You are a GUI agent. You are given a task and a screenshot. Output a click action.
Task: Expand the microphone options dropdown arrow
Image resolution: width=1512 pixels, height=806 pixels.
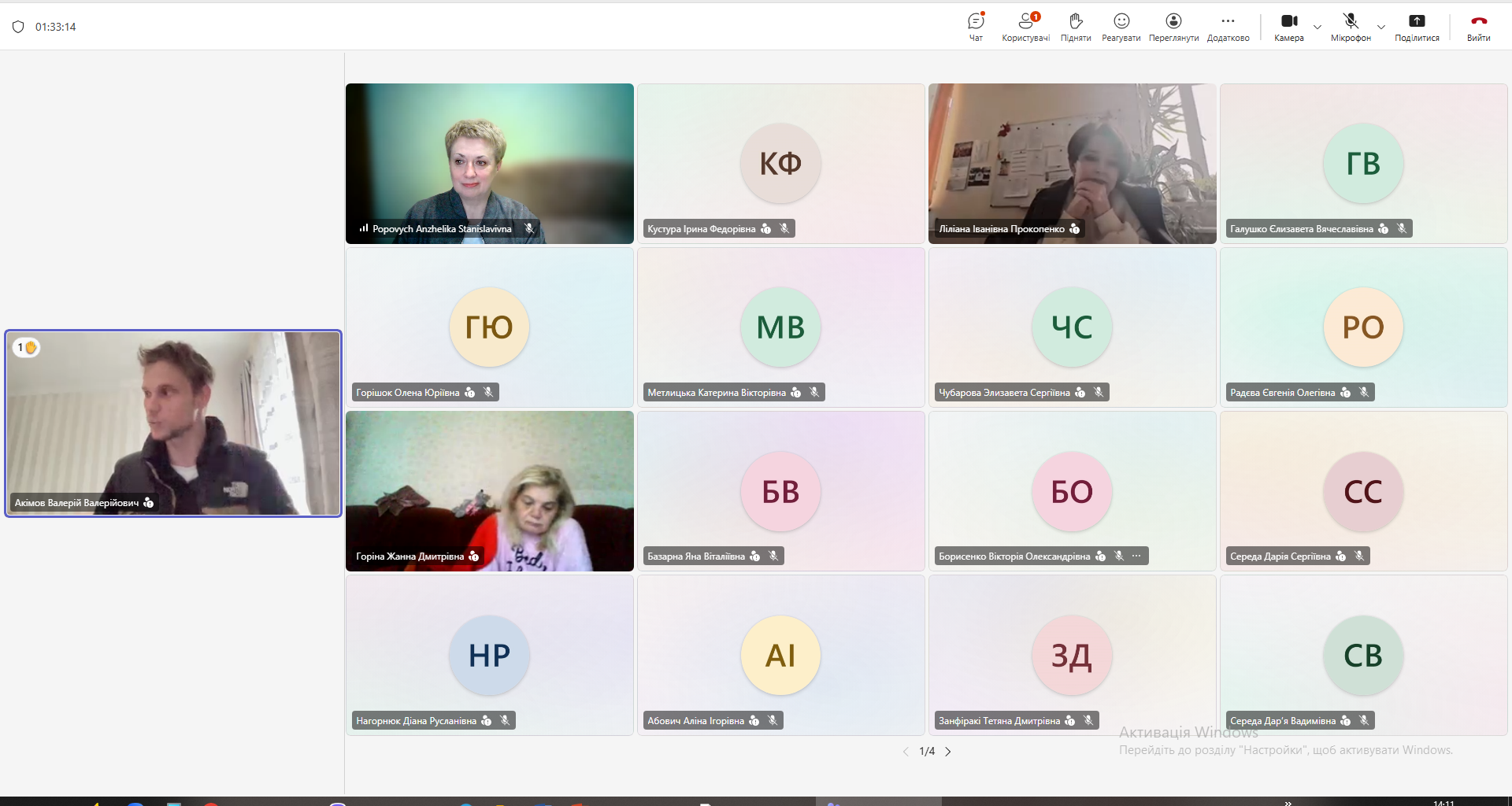(1380, 28)
